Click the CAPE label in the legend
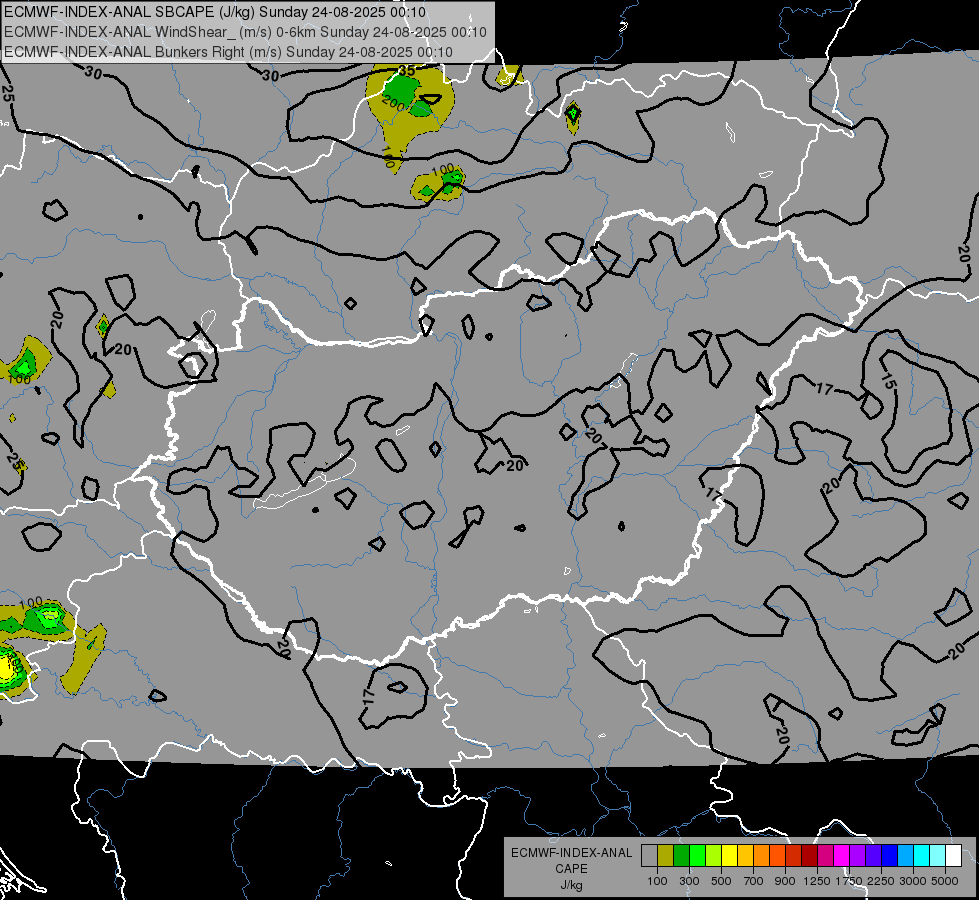 click(571, 869)
